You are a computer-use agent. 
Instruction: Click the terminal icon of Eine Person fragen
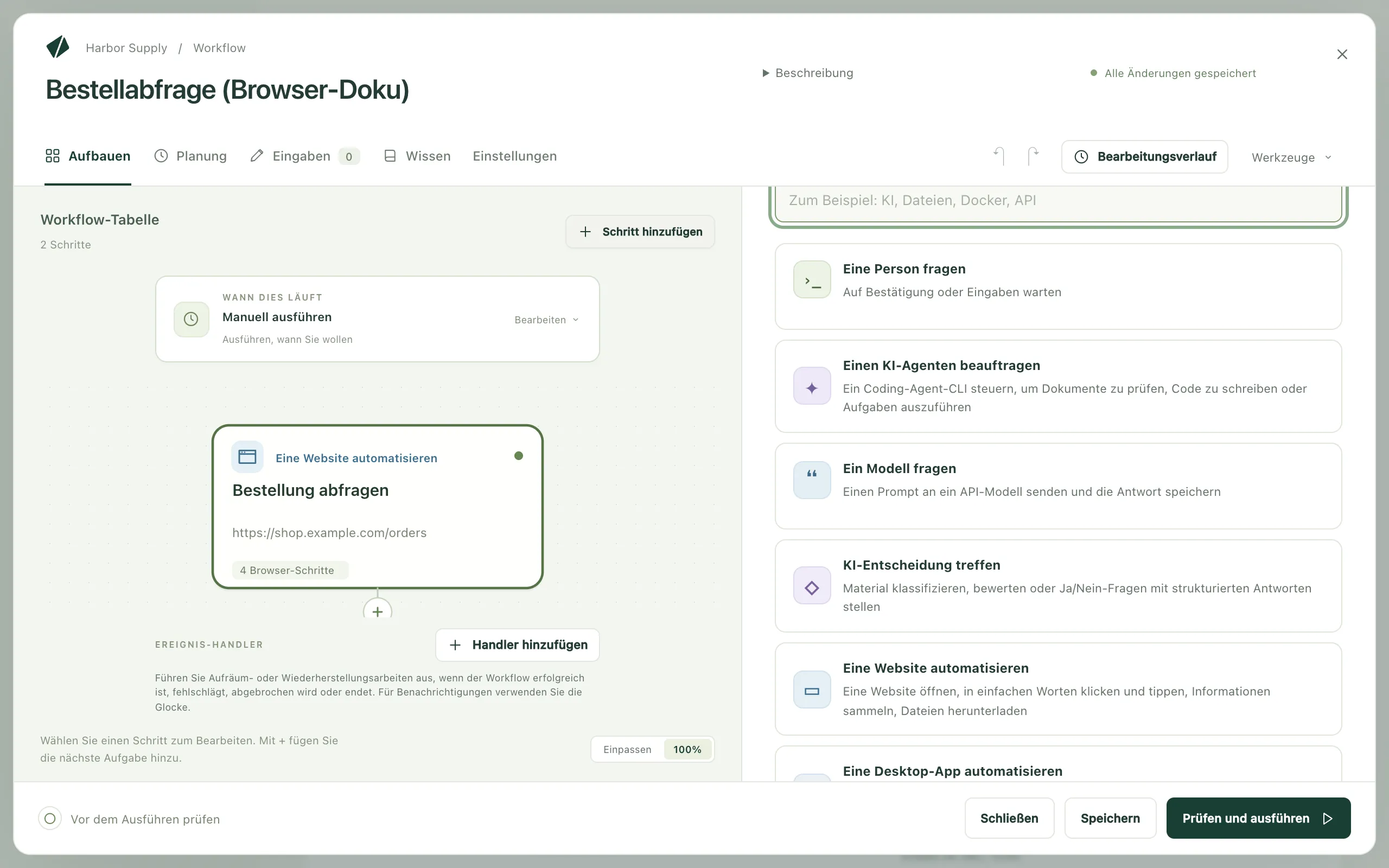point(812,280)
